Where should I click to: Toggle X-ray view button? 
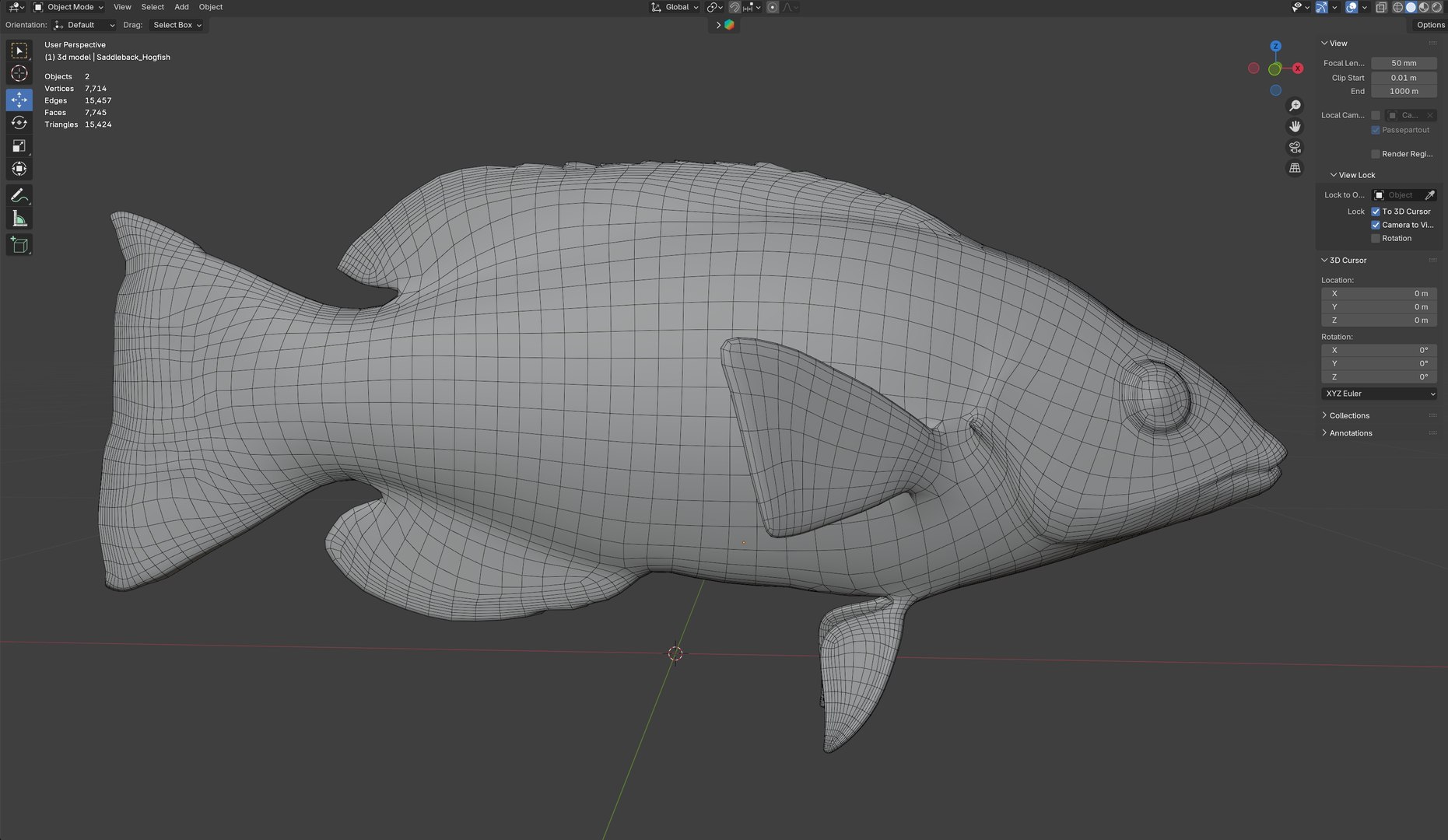[1381, 7]
